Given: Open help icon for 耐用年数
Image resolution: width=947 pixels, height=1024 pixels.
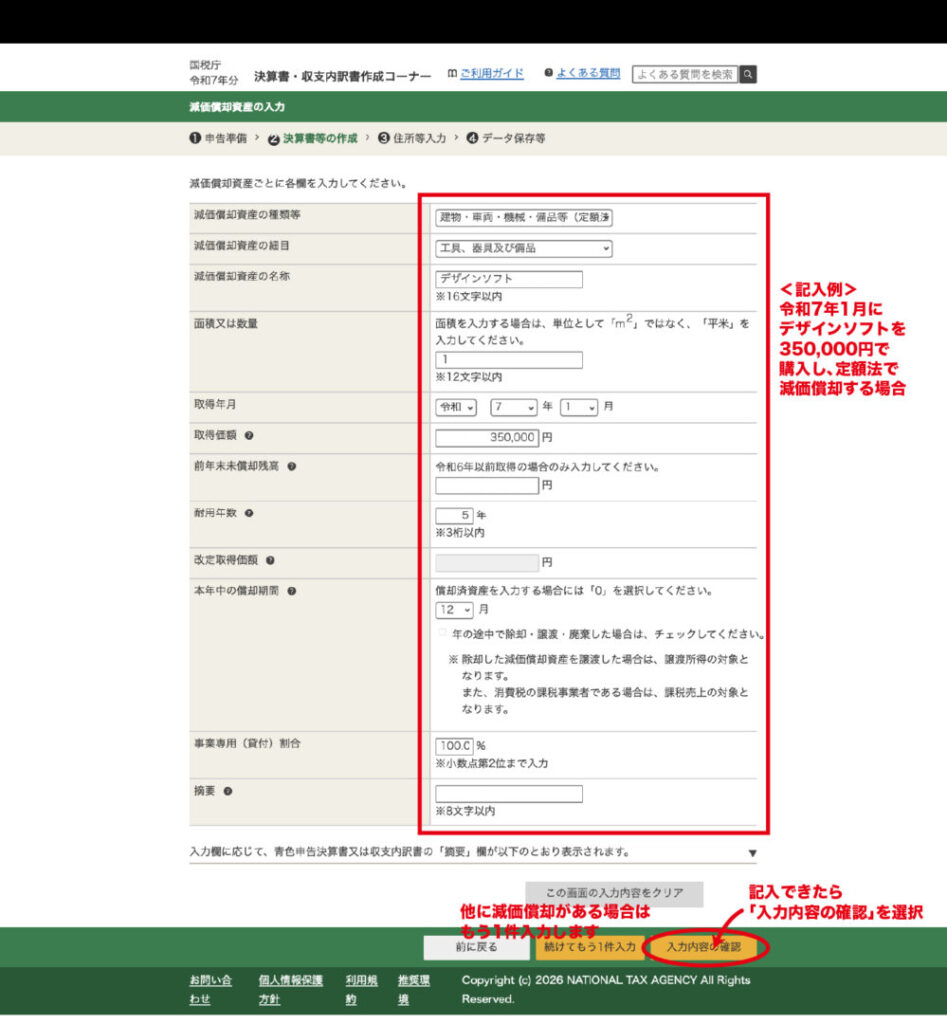Looking at the screenshot, I should (x=249, y=513).
